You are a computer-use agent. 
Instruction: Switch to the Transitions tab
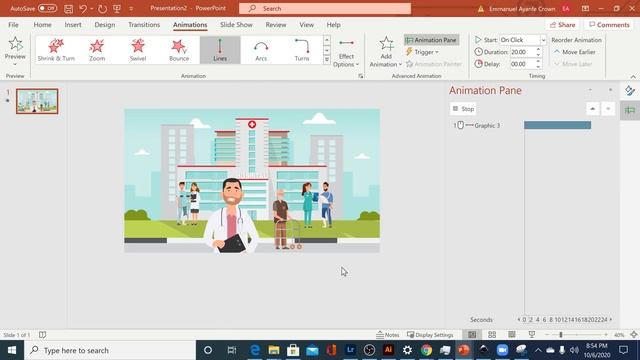[x=144, y=24]
